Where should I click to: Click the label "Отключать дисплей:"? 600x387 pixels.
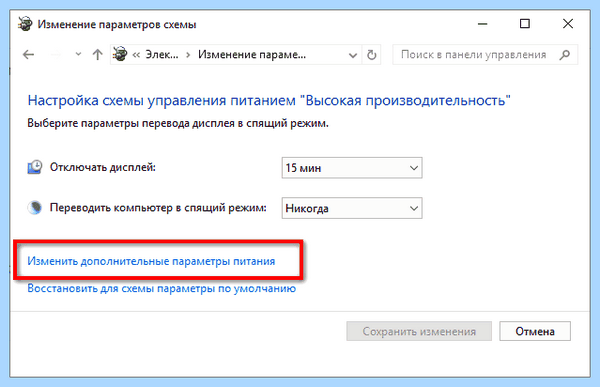[103, 167]
